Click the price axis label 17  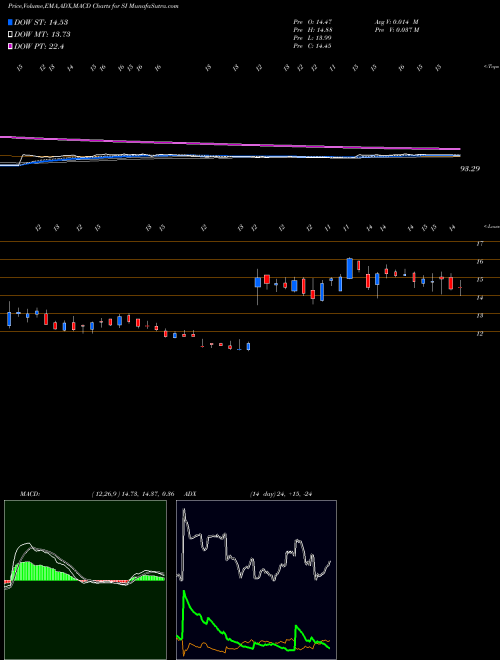479,243
